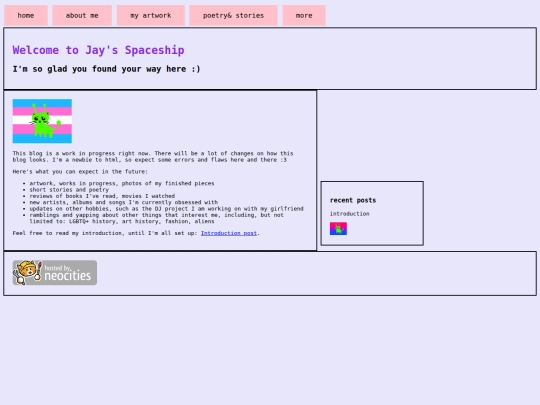Click the bullet artwork, works in progress

pyautogui.click(x=122, y=184)
